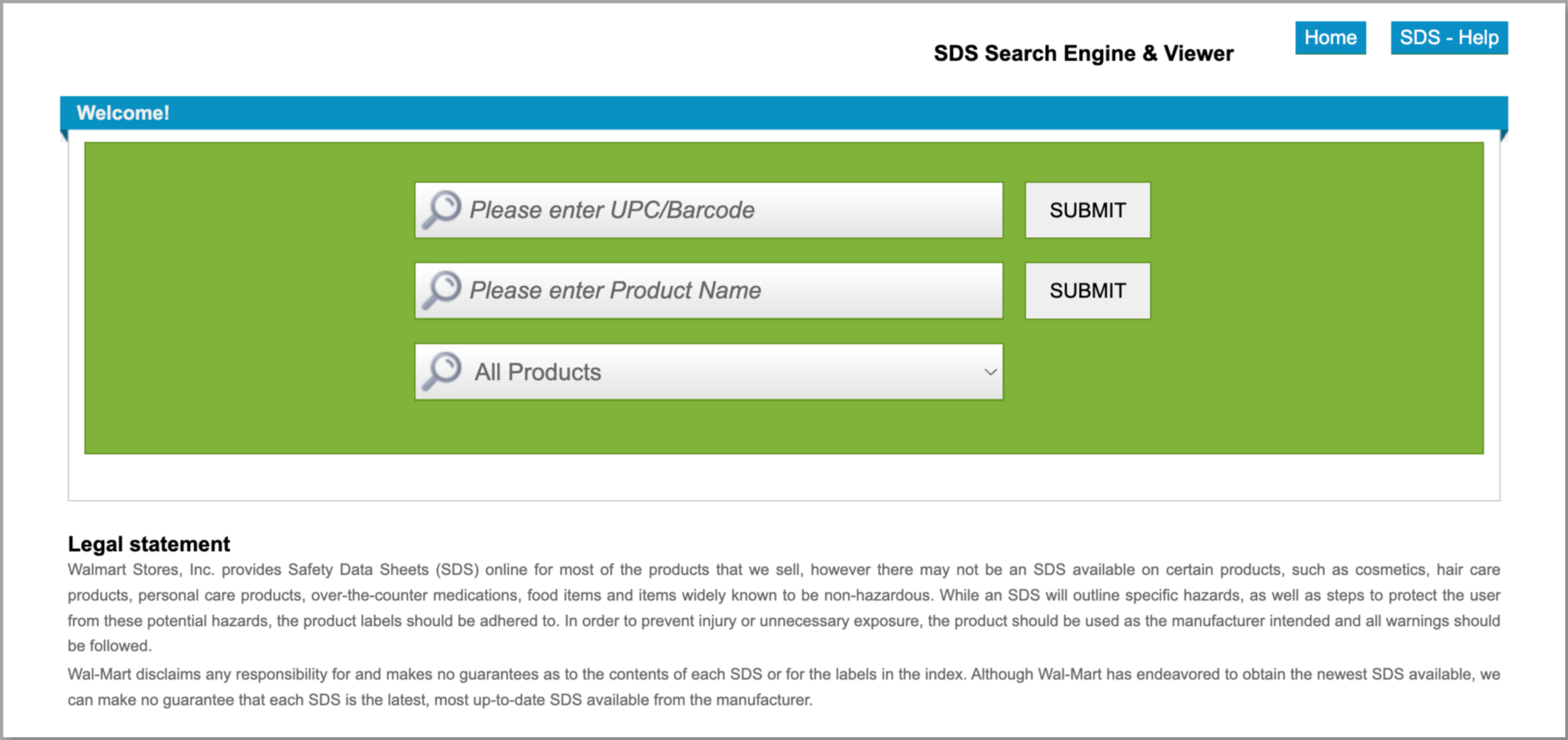Click the chevron arrow of All Products dropdown
The image size is (1568, 740).
tap(990, 372)
